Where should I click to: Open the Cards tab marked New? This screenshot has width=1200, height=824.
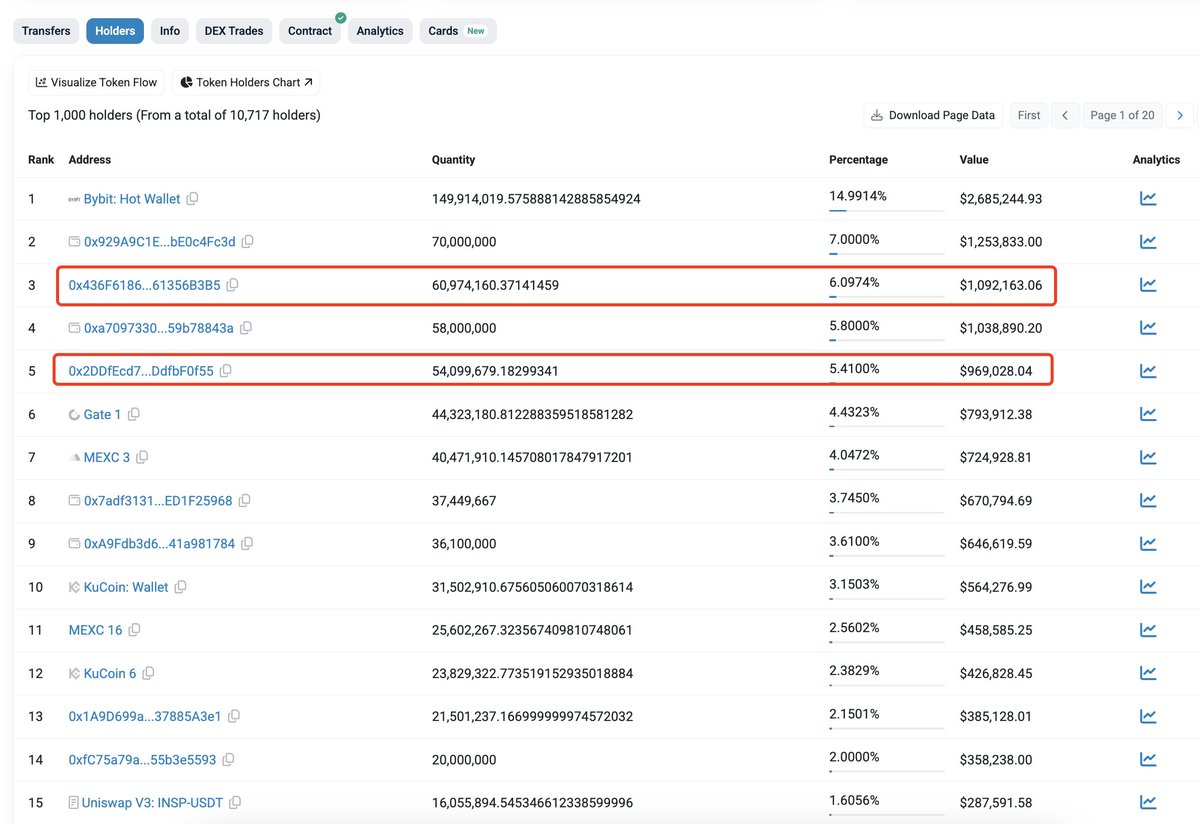(x=457, y=31)
